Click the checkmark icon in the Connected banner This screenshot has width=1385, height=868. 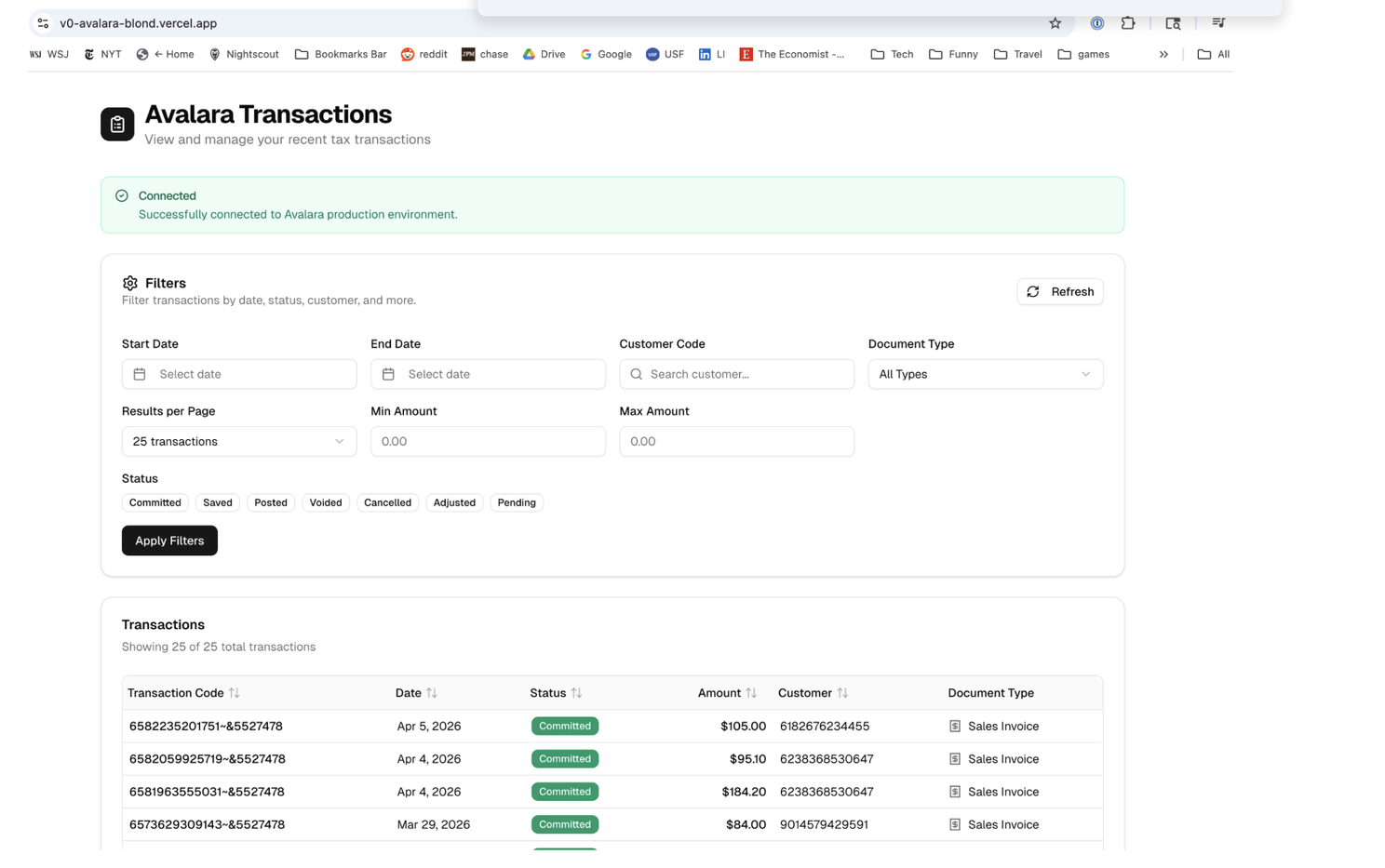122,195
